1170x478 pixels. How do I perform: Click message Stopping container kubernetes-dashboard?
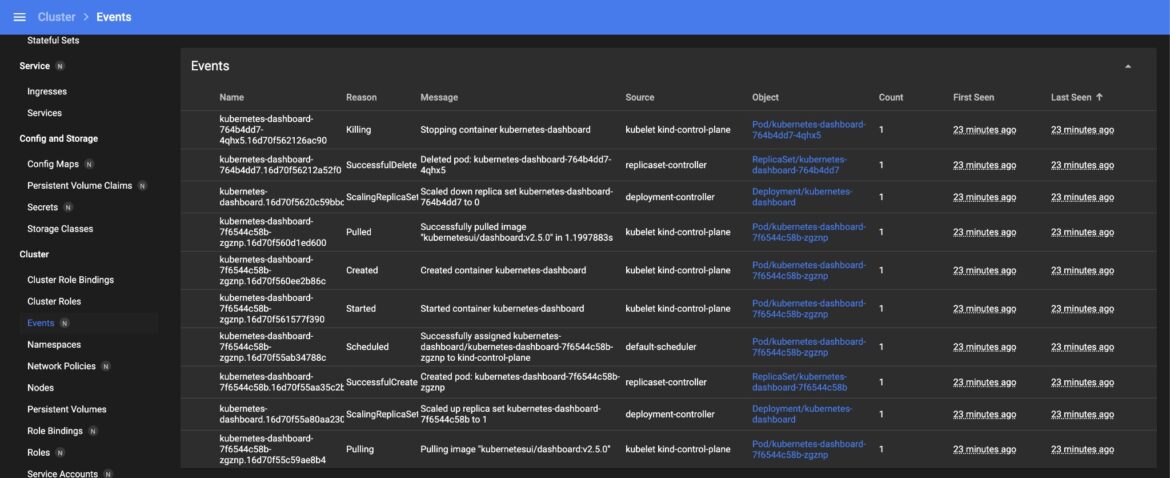505,130
